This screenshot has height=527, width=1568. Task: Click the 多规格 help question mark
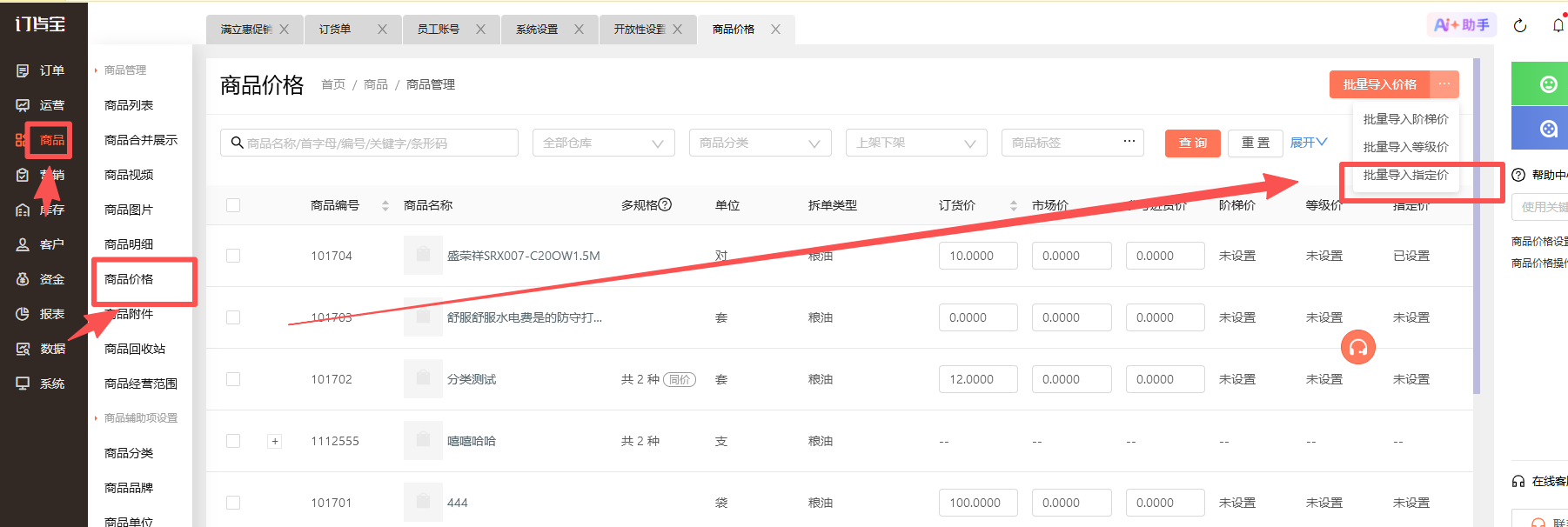coord(665,205)
